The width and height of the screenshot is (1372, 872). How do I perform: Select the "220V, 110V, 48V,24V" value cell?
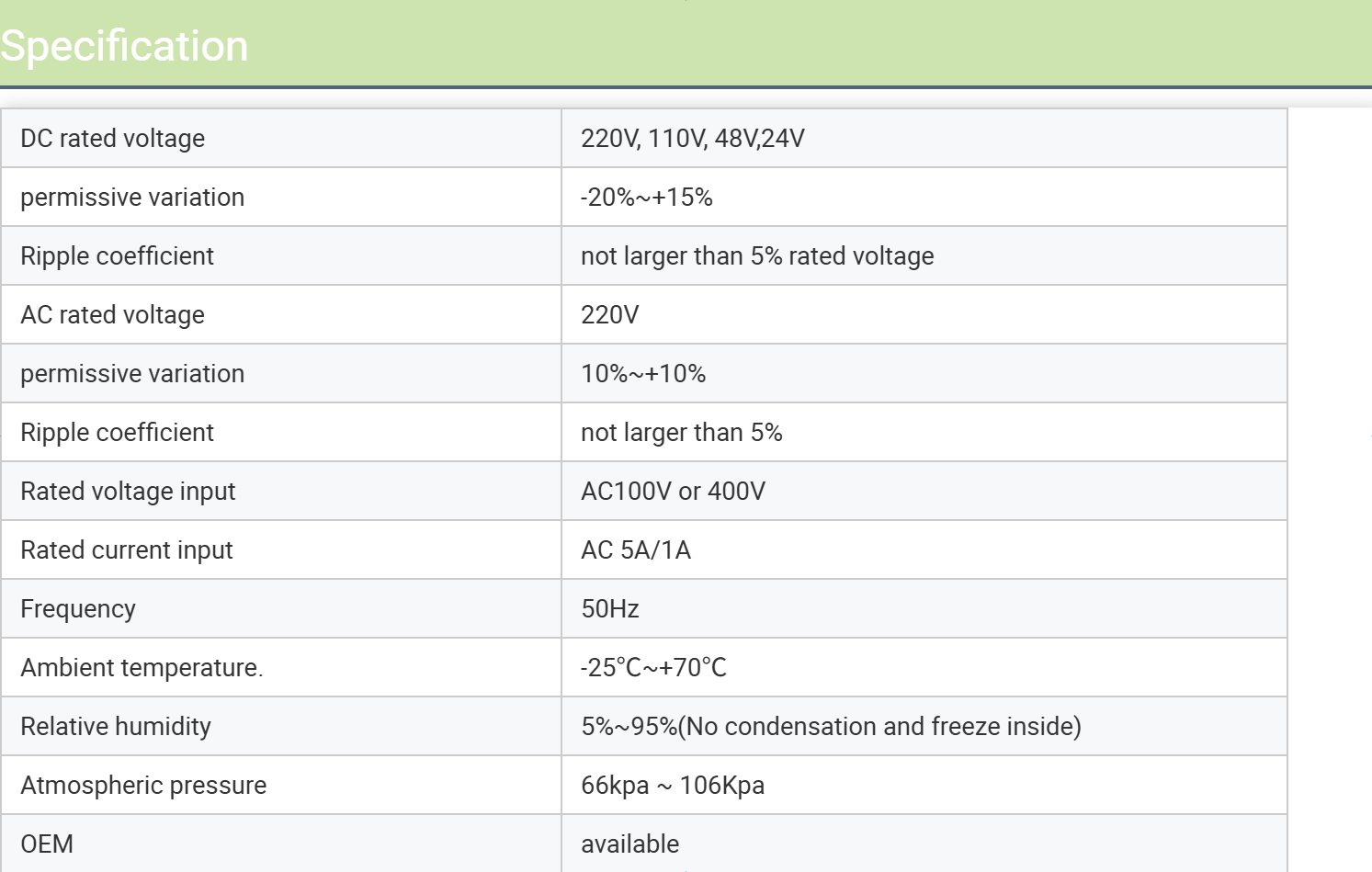pos(693,139)
